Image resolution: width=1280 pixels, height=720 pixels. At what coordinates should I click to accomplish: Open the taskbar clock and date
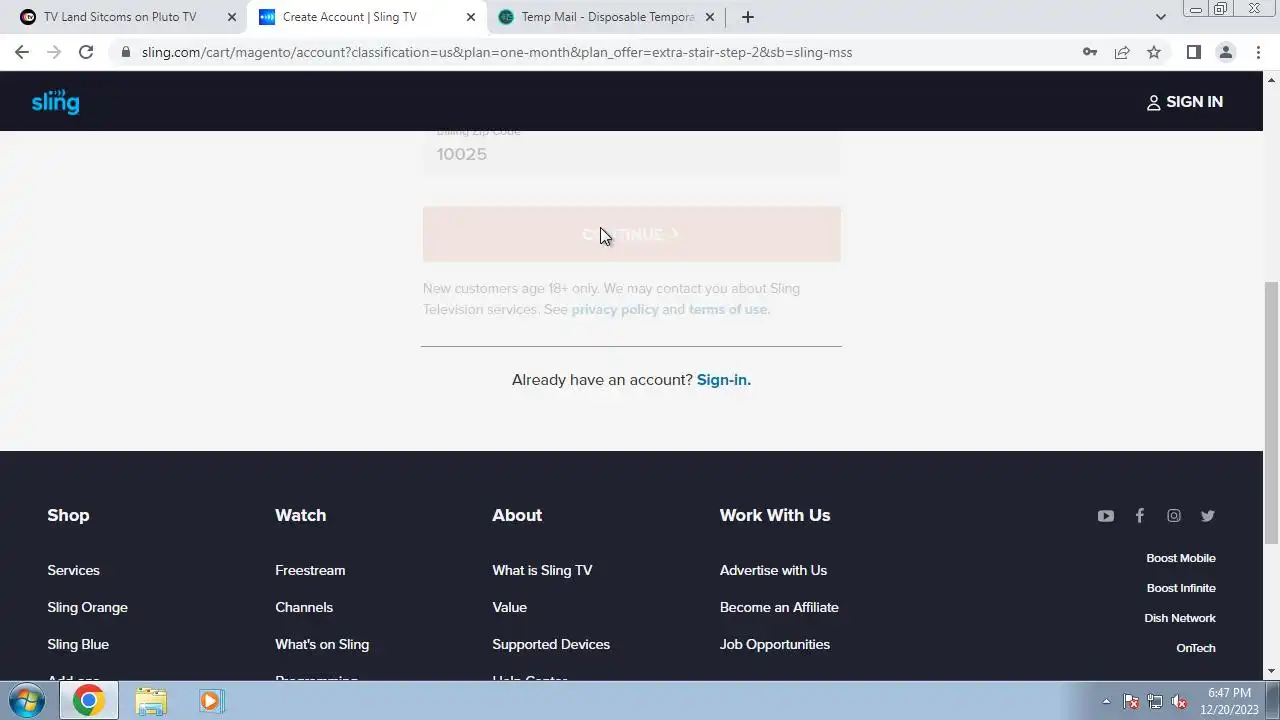point(1229,701)
